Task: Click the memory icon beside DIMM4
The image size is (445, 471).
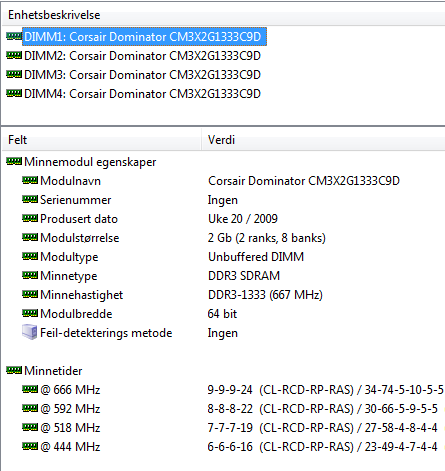Action: tap(14, 93)
